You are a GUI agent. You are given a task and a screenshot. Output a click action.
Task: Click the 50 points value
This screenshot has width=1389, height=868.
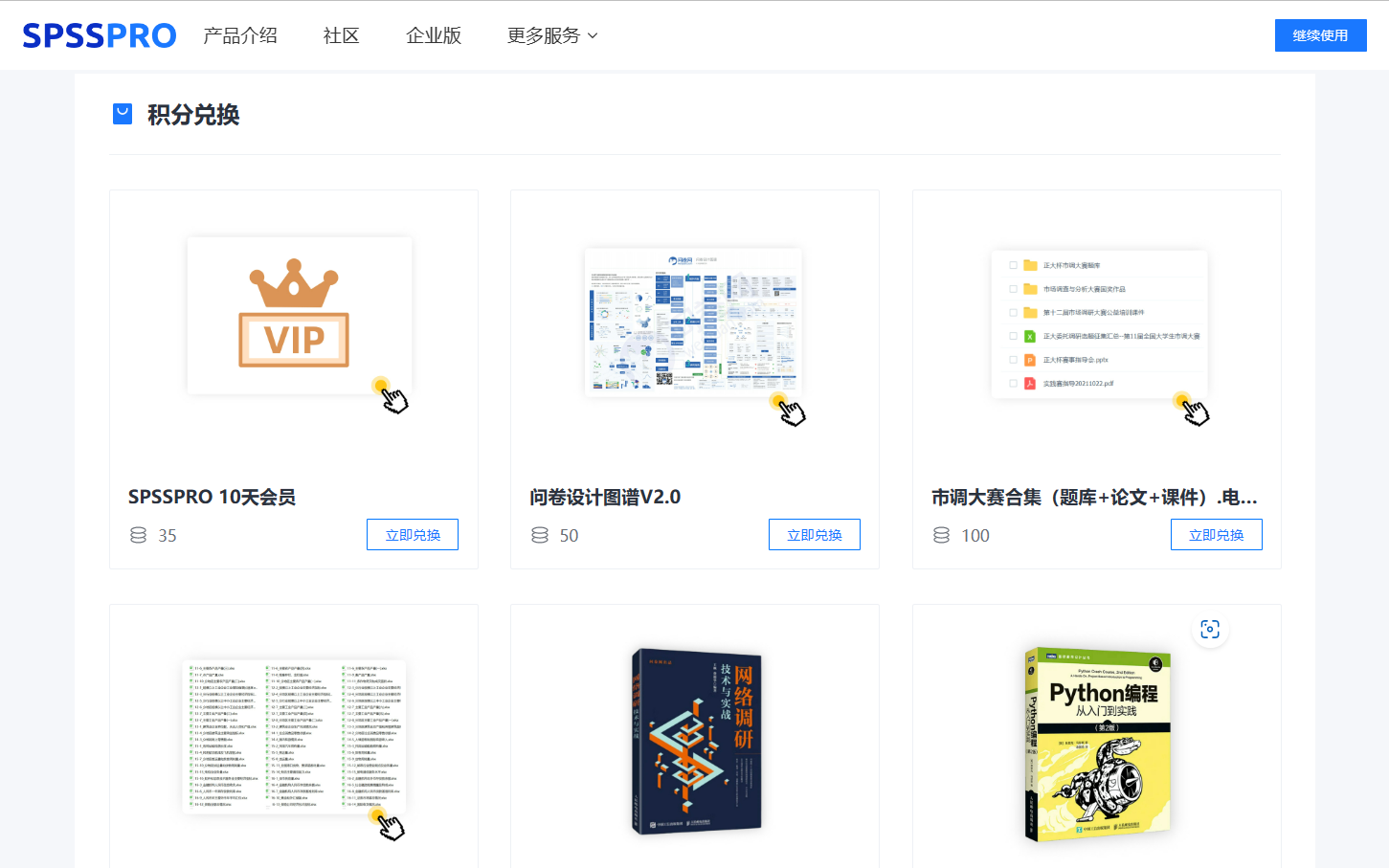tap(570, 536)
